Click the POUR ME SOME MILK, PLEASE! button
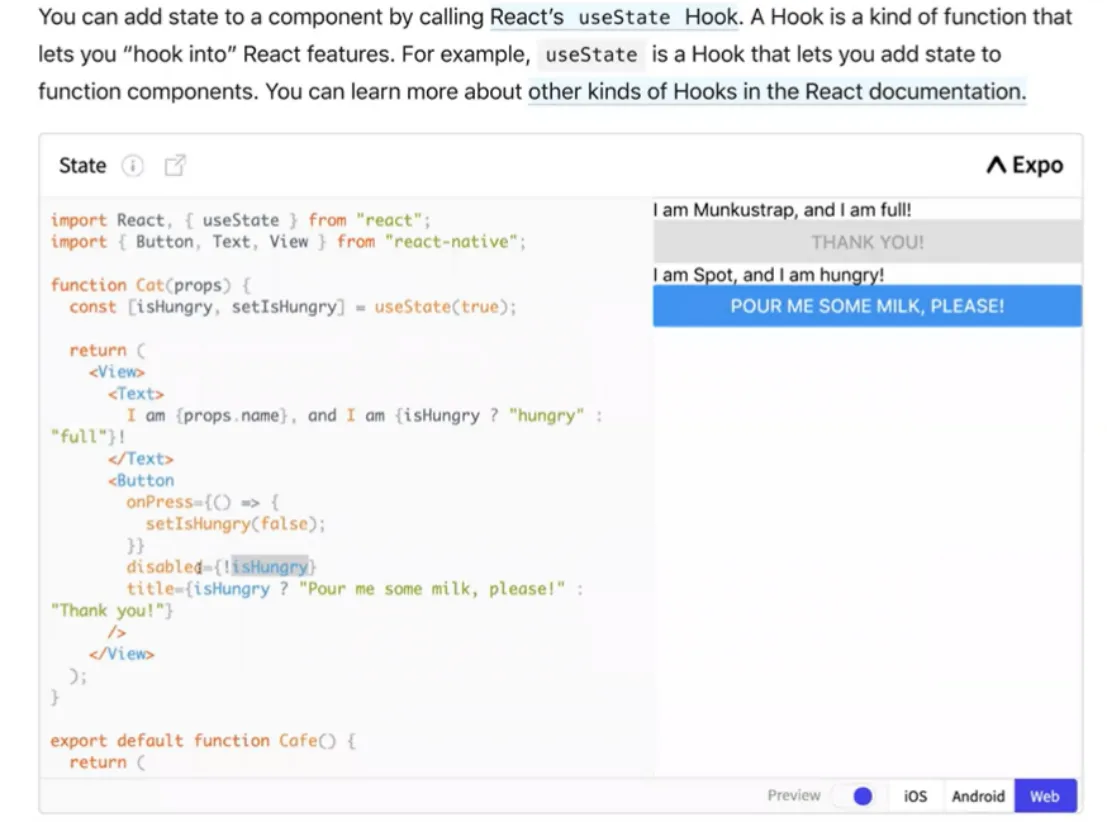Screen dimensions: 1108x823 pyautogui.click(x=867, y=306)
